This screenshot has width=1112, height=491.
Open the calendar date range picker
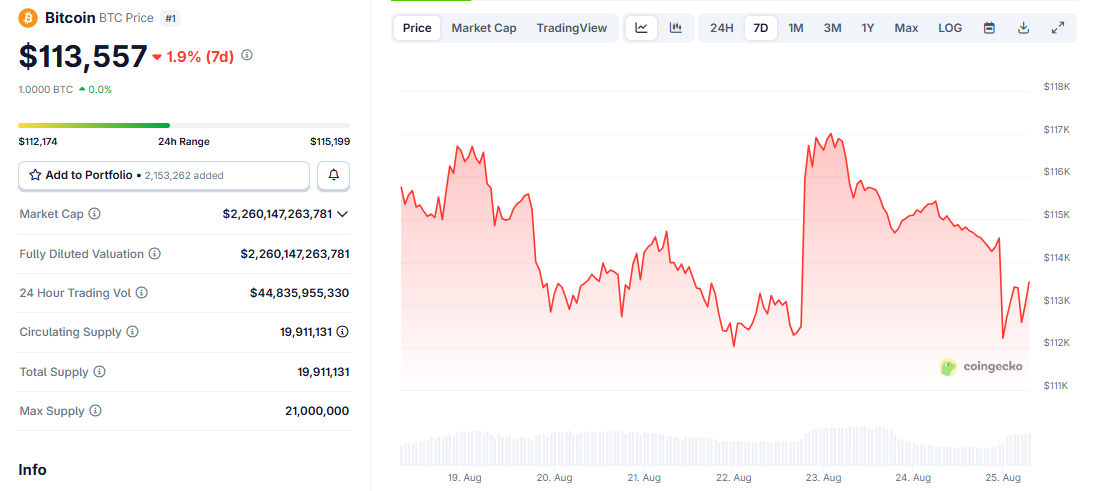tap(989, 28)
